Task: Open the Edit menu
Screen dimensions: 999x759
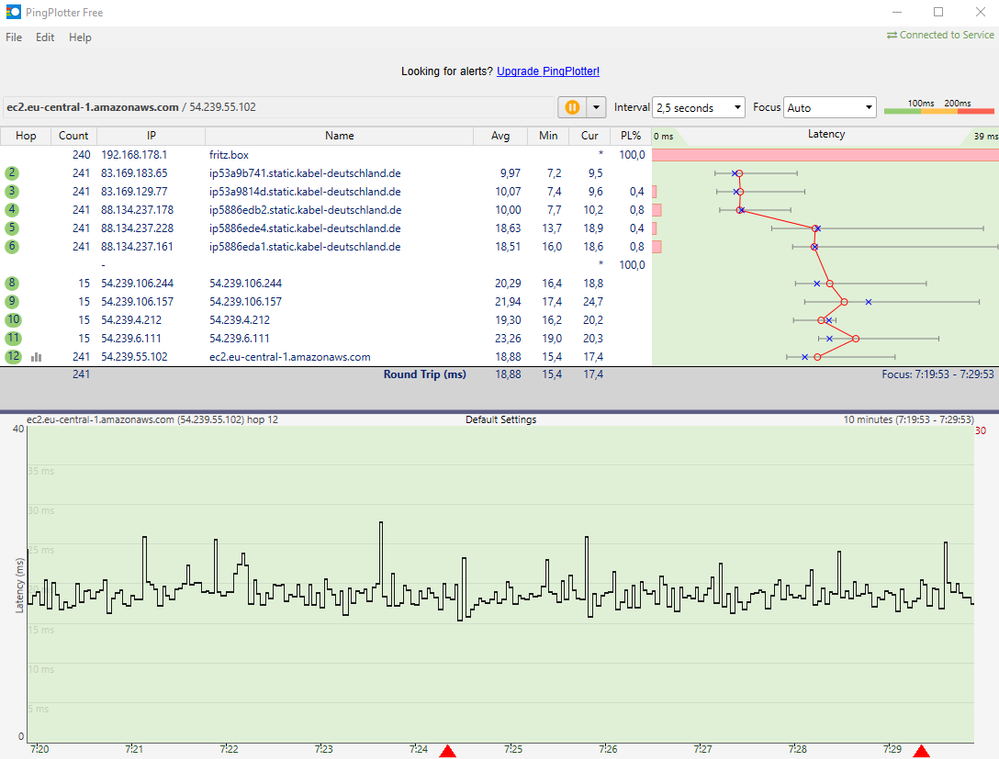Action: [45, 37]
